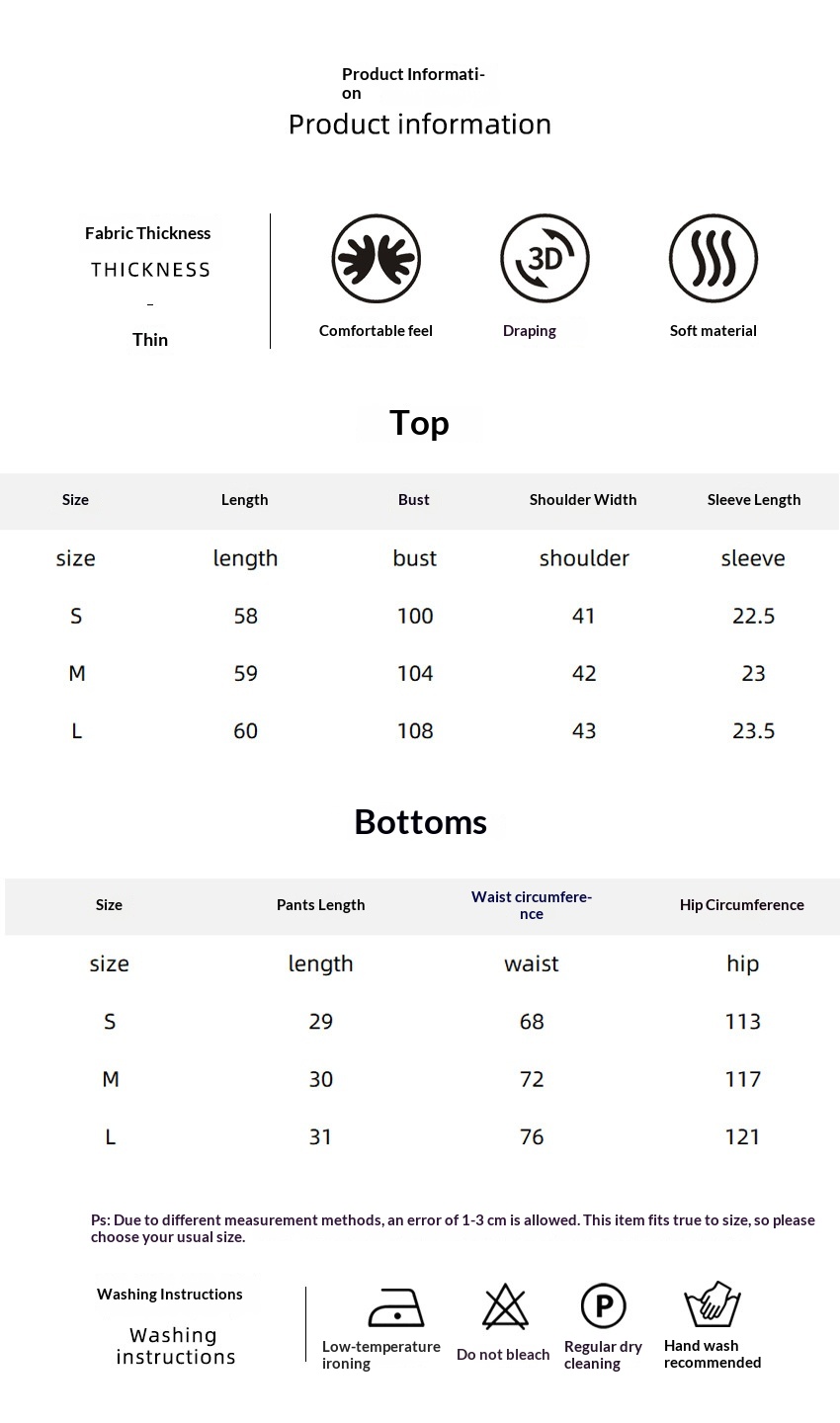Click the Do not bleach triangle icon
Image resolution: width=840 pixels, height=1423 pixels.
505,1306
